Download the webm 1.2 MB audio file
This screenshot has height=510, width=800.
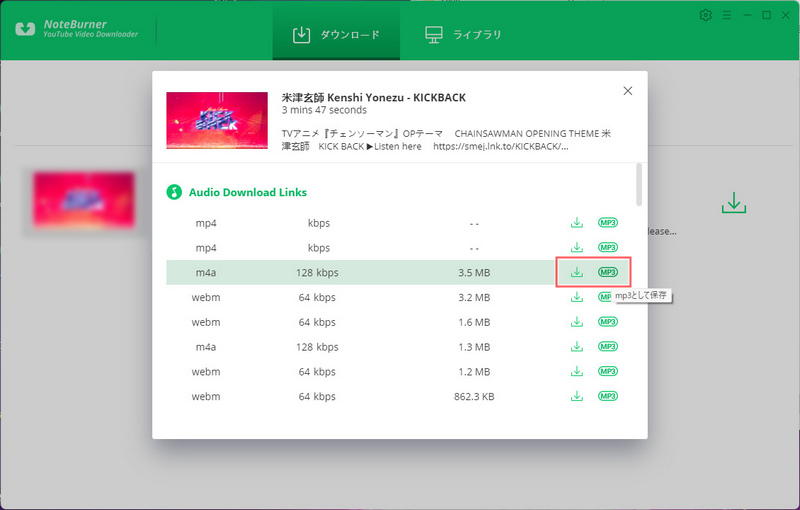click(577, 371)
